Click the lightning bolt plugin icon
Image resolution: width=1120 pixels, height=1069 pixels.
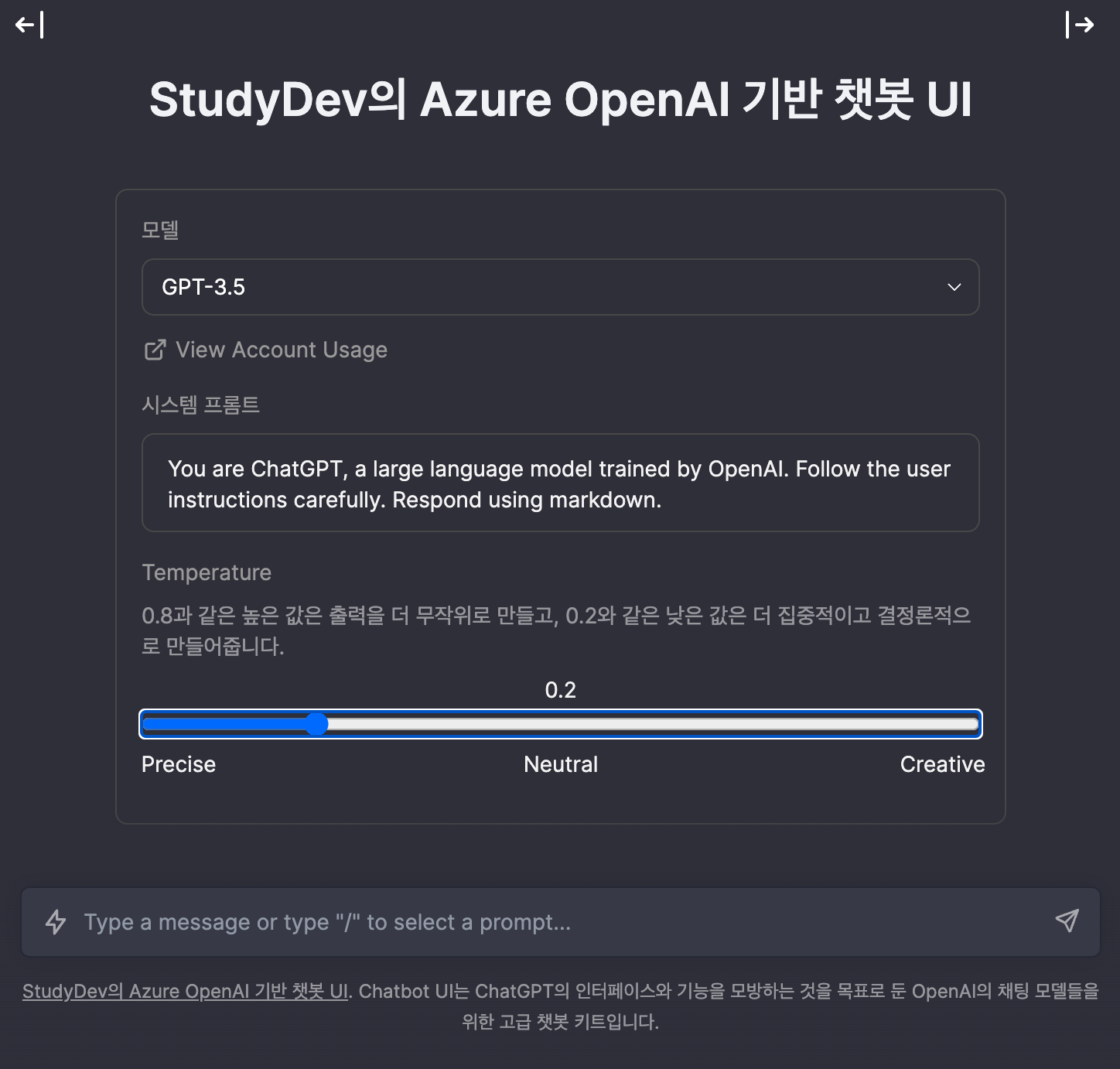[56, 922]
